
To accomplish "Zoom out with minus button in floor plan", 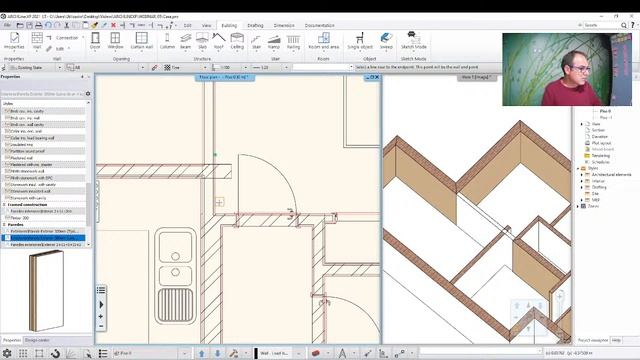I will [101, 326].
